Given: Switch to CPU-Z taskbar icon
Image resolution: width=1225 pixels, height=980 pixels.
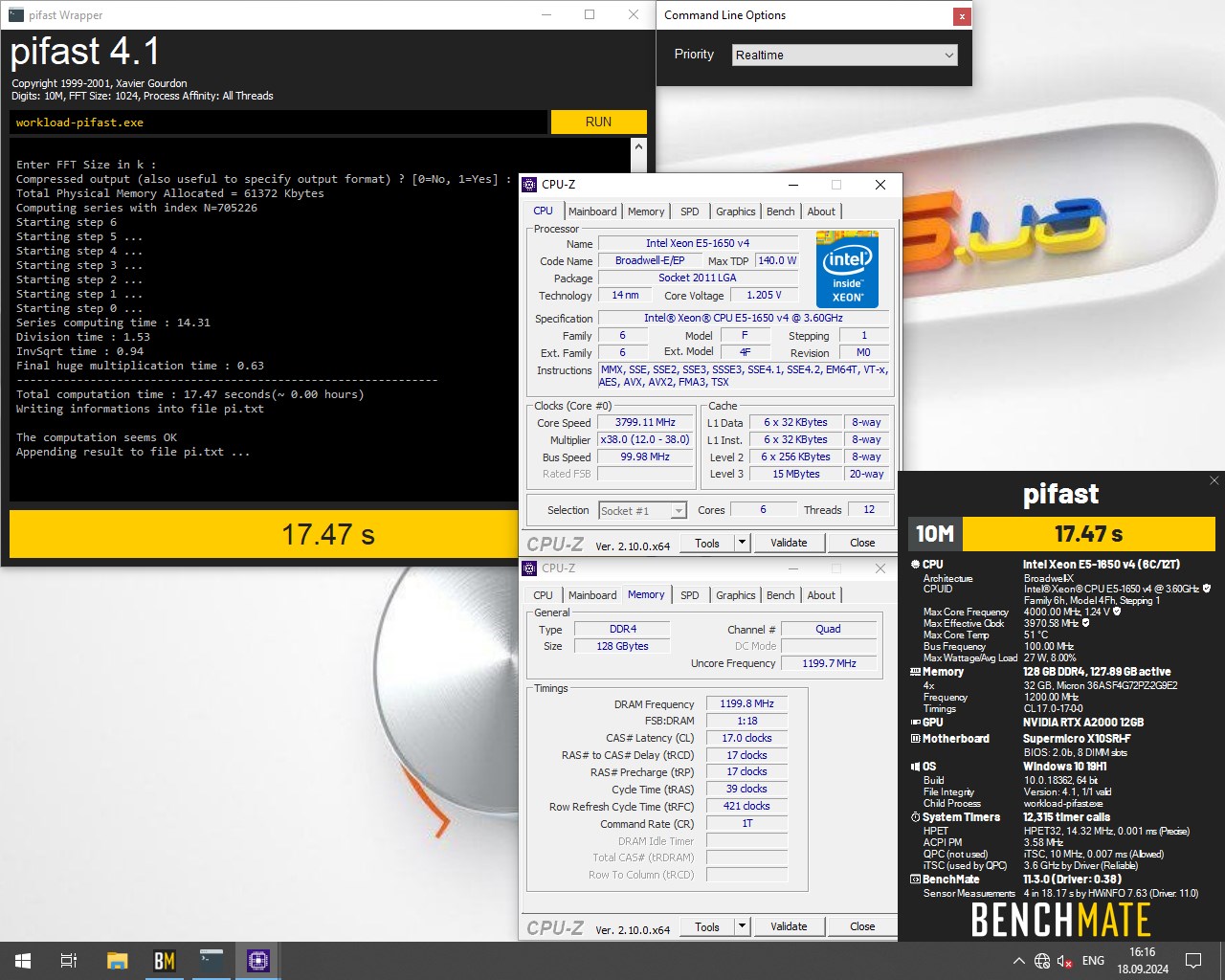Looking at the screenshot, I should [x=258, y=961].
